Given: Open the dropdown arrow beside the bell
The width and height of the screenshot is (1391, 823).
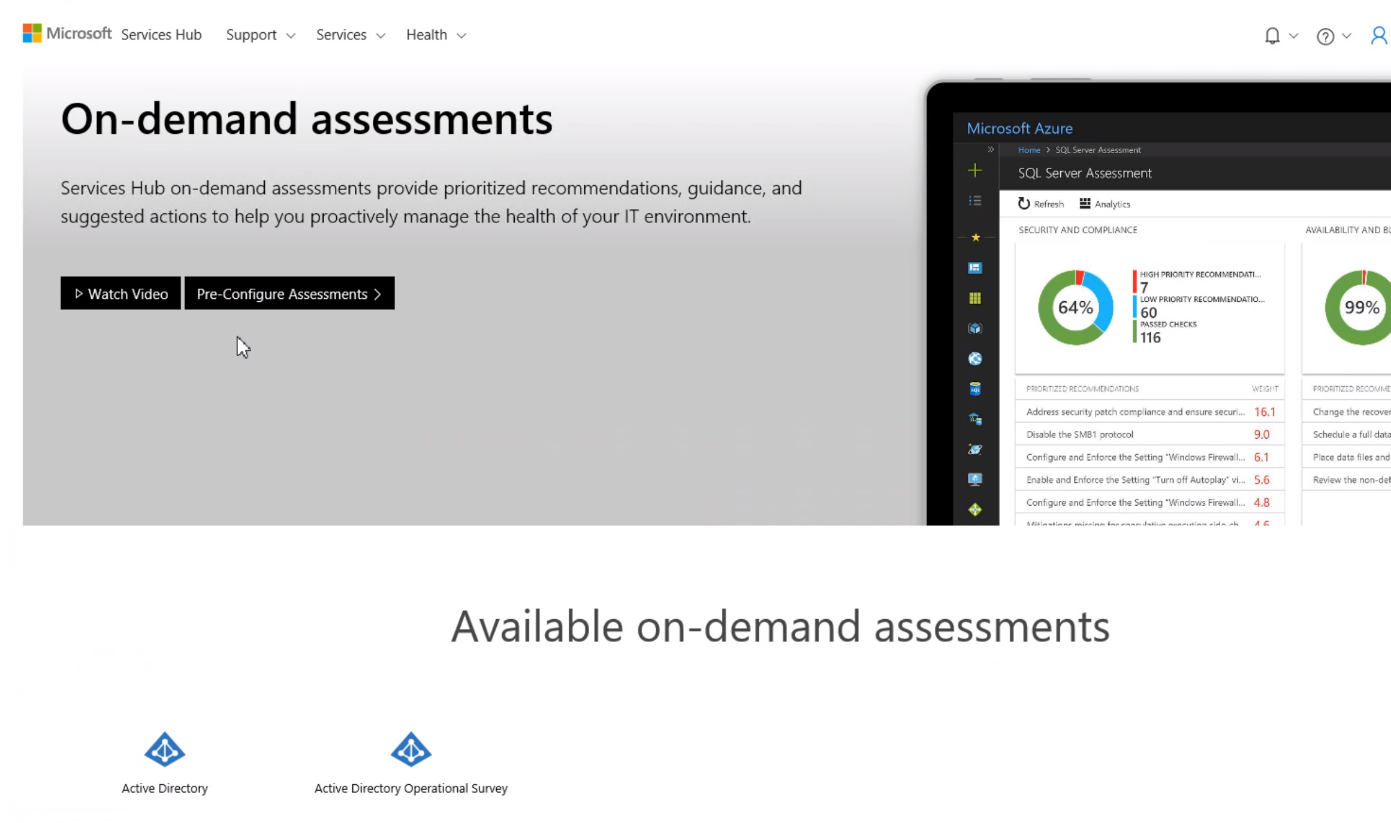Looking at the screenshot, I should (1293, 36).
